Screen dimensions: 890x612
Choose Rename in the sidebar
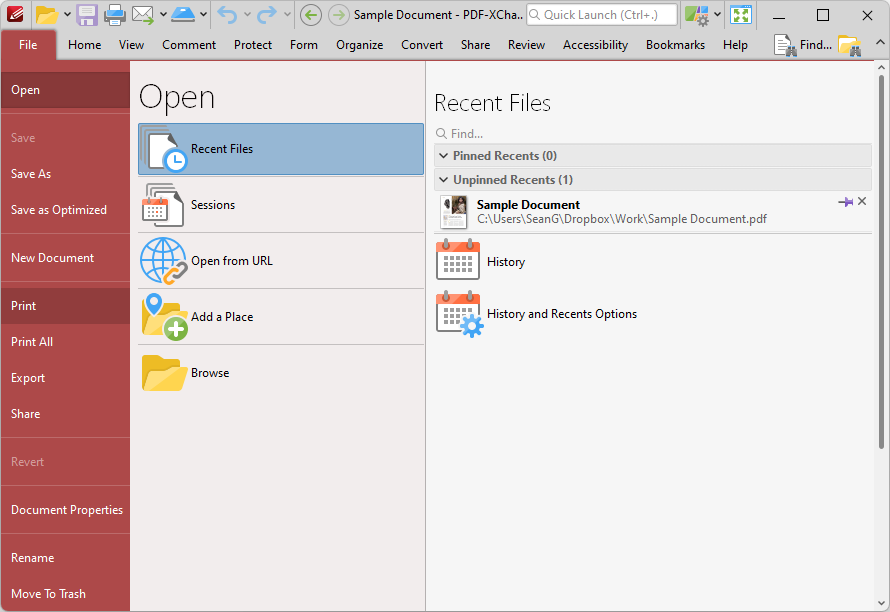65,557
